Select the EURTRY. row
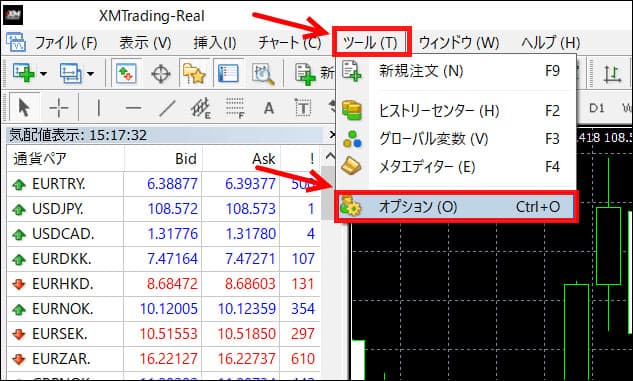This screenshot has width=633, height=381. pos(163,184)
